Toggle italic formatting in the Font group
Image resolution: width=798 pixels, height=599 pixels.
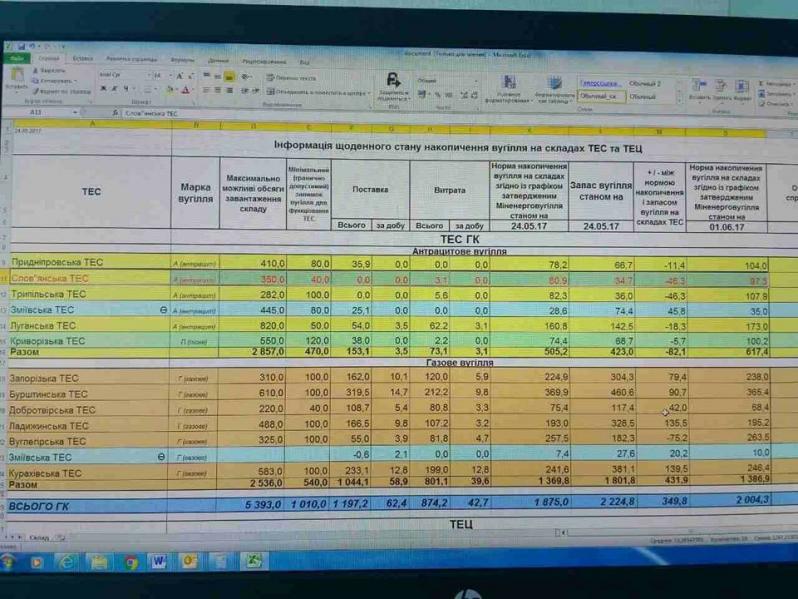(114, 90)
